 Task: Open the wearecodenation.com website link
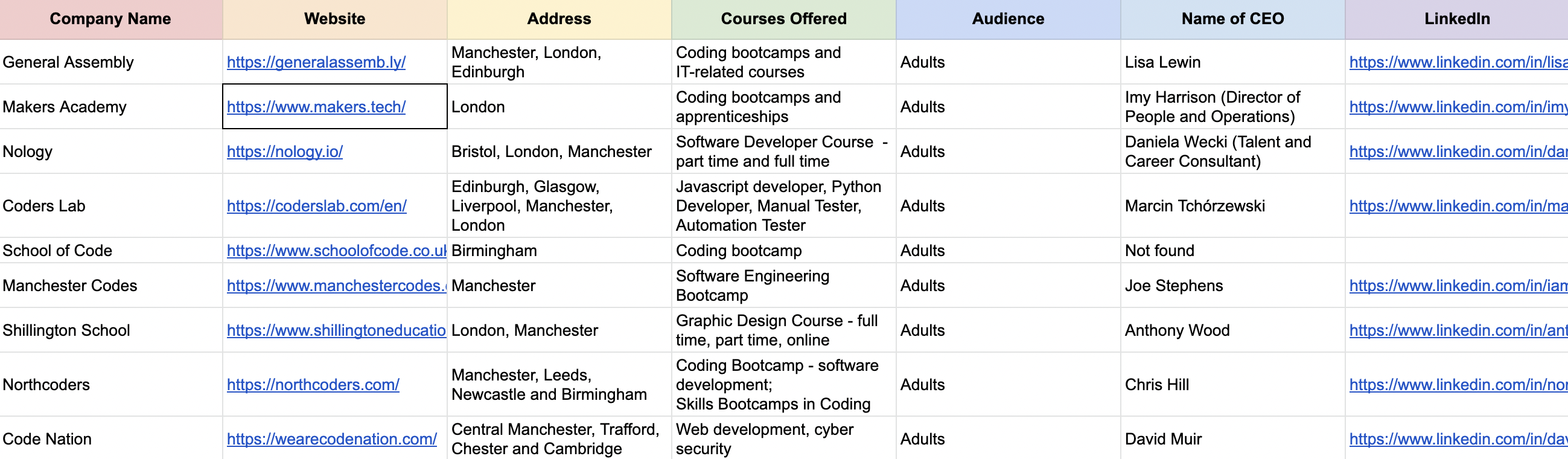point(332,439)
